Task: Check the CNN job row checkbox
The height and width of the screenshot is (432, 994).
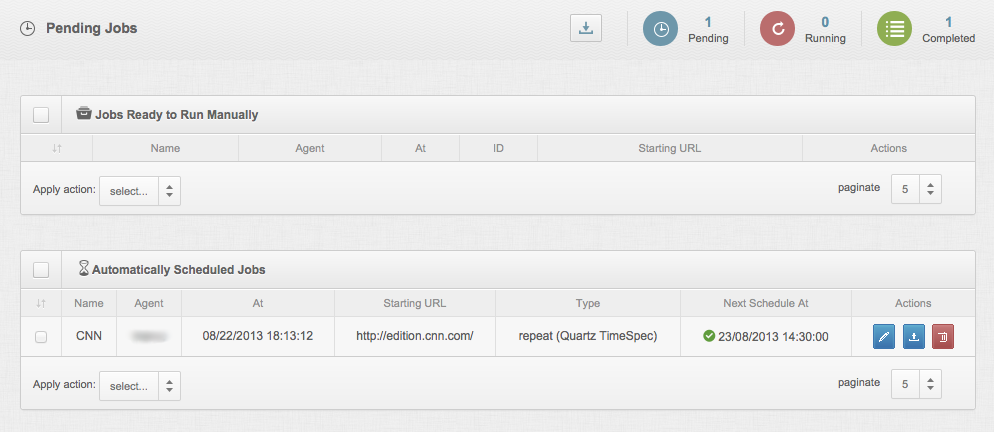Action: [41, 337]
